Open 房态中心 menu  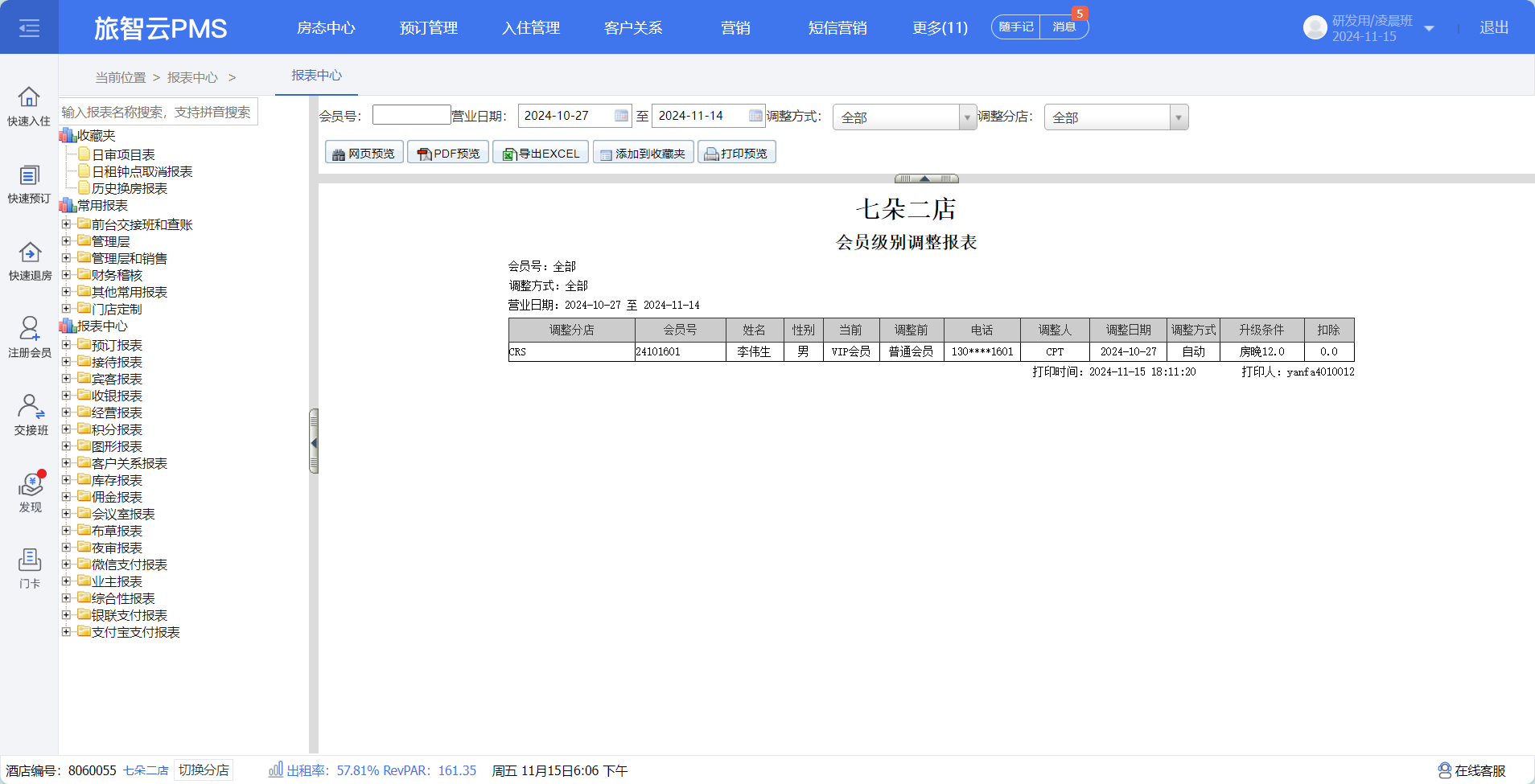tap(326, 27)
